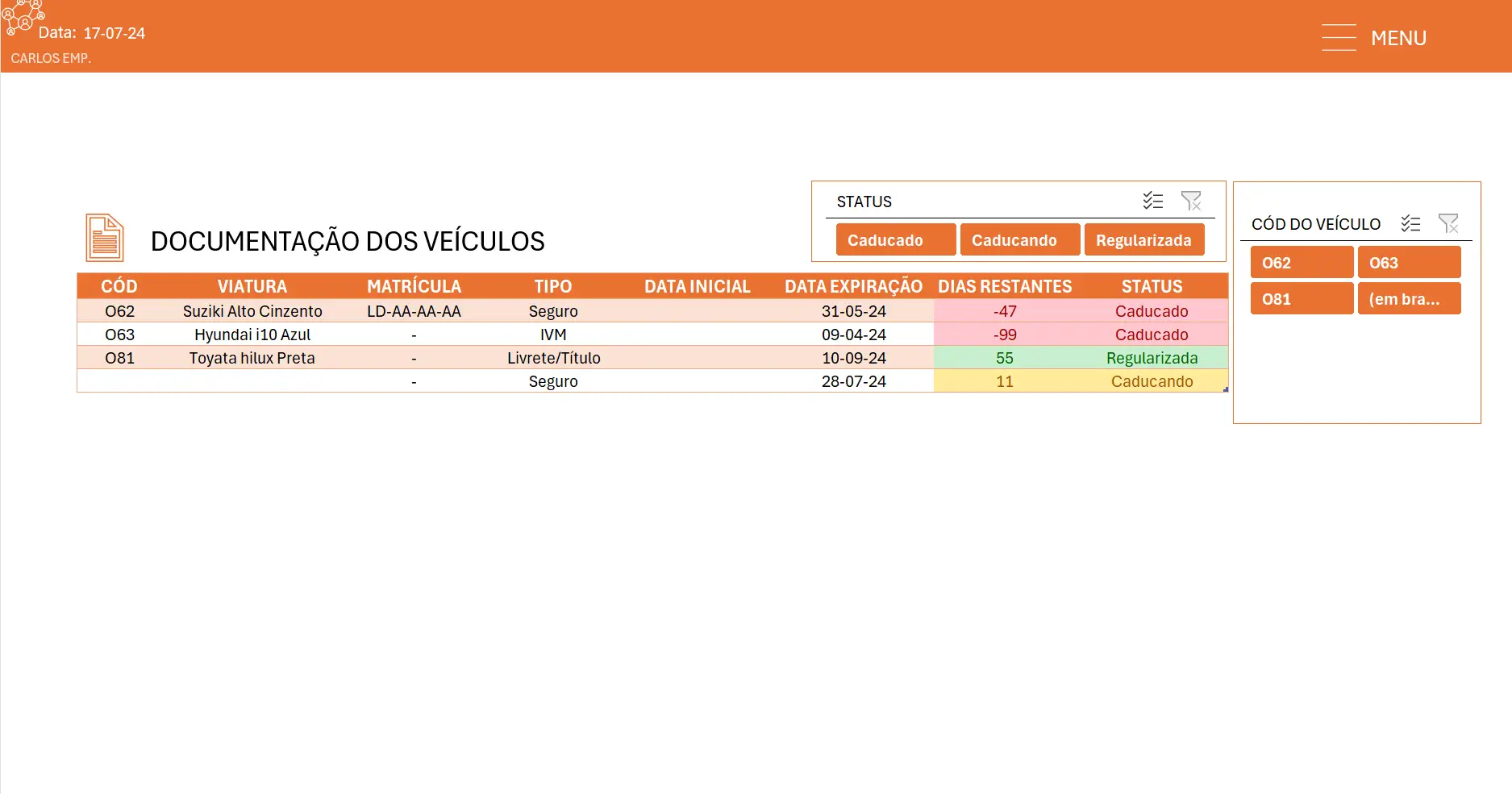Toggle multi-select in CÓD DO VEÍCULO slicer

[1410, 223]
